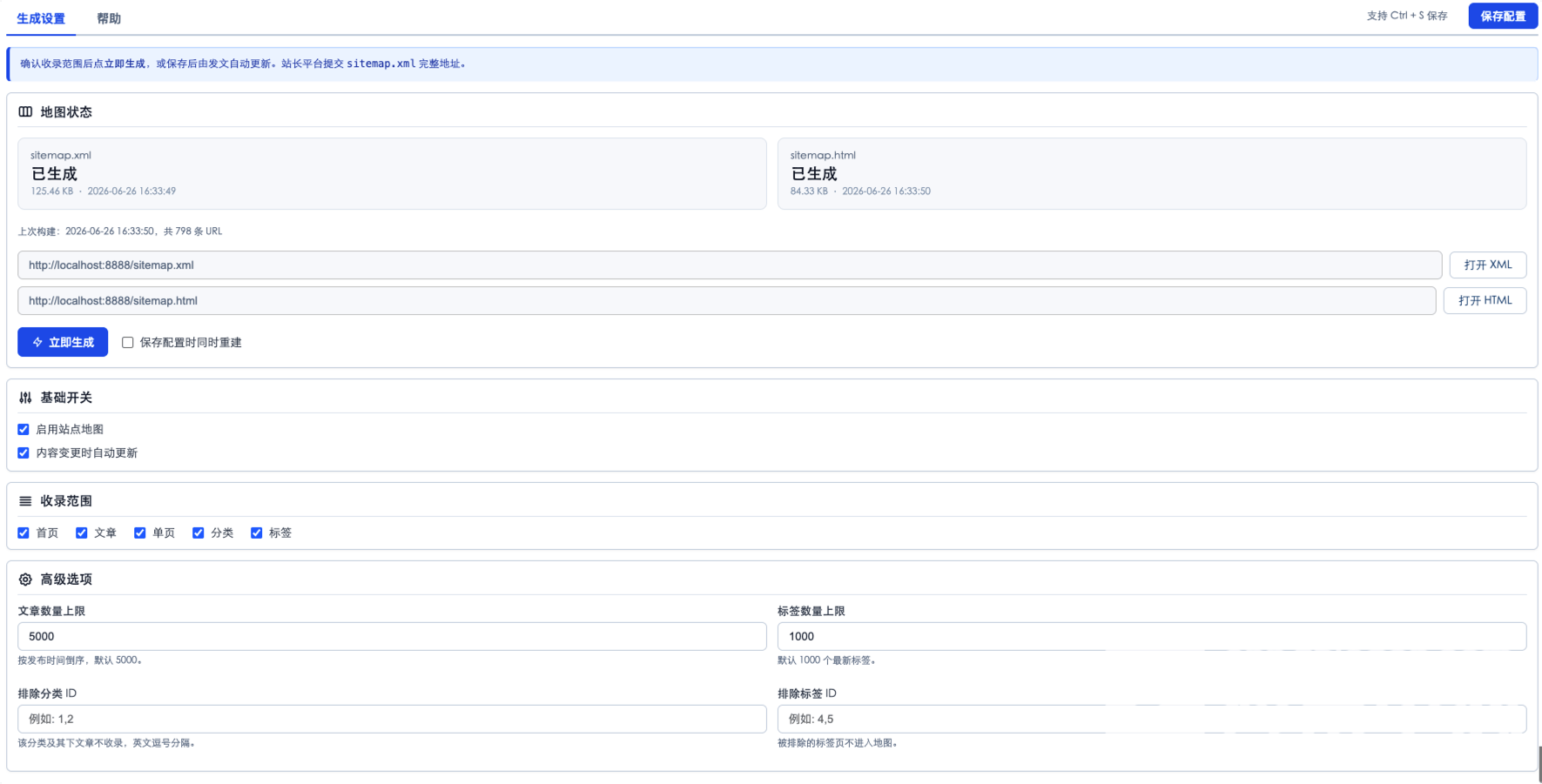Image resolution: width=1542 pixels, height=784 pixels.
Task: Select the 生成设置 tab
Action: click(41, 18)
